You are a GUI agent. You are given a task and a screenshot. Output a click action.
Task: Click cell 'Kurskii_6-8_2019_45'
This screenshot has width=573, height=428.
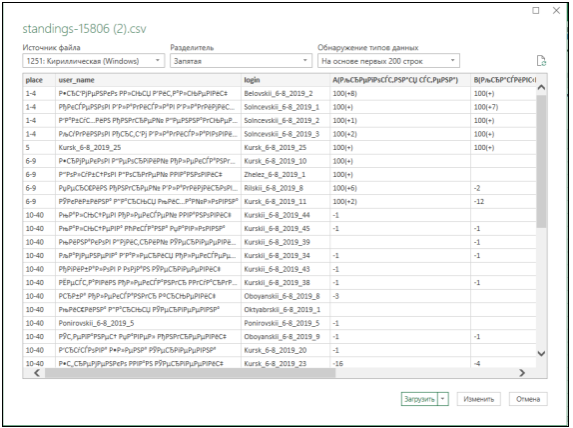[x=285, y=229]
